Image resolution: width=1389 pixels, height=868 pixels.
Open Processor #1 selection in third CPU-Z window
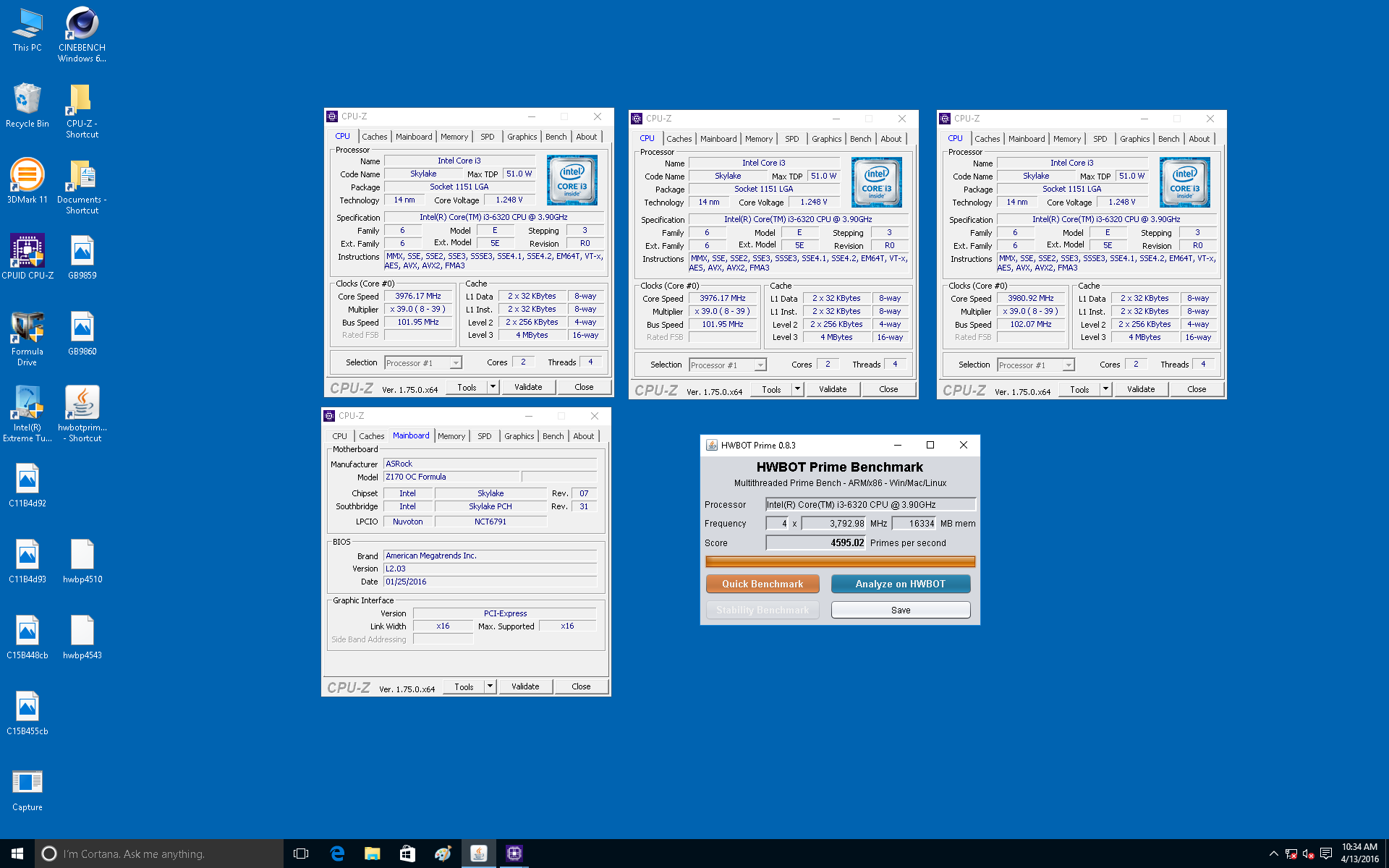coord(1036,365)
